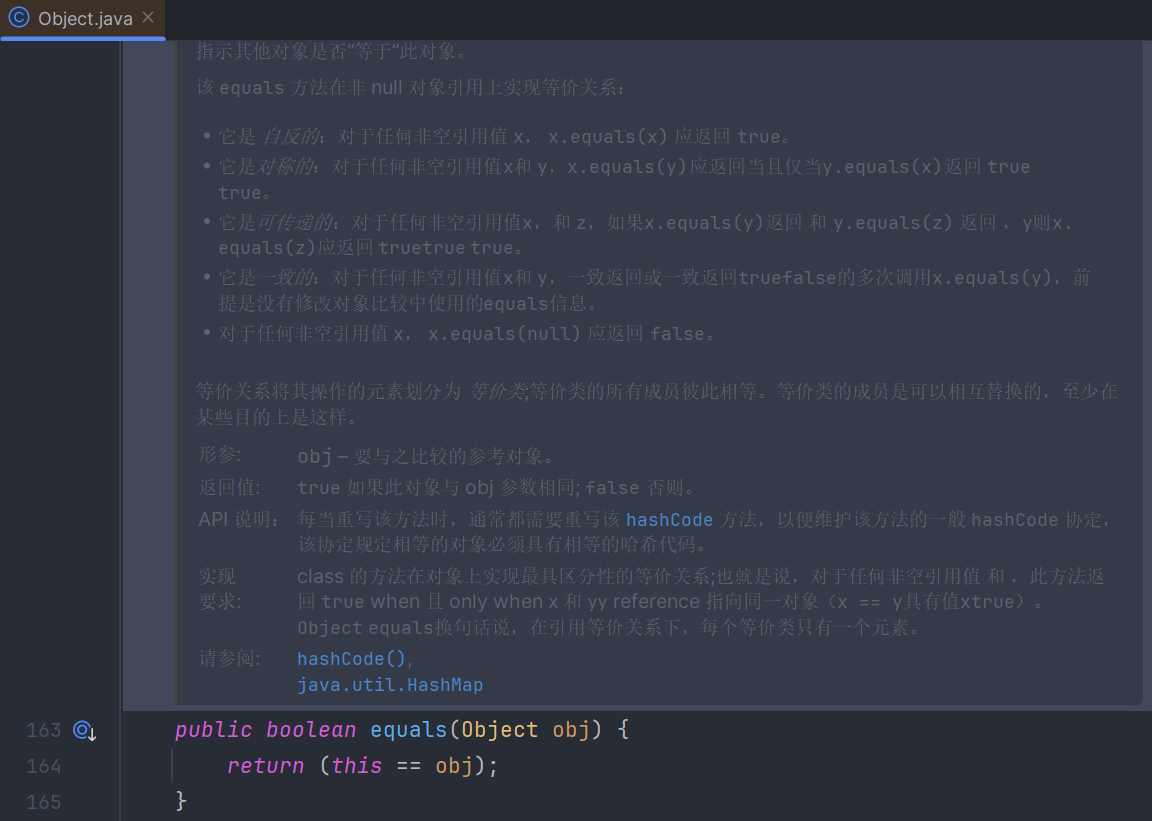Image resolution: width=1152 pixels, height=821 pixels.
Task: Click the Object parameter type in equals signature
Action: click(499, 730)
